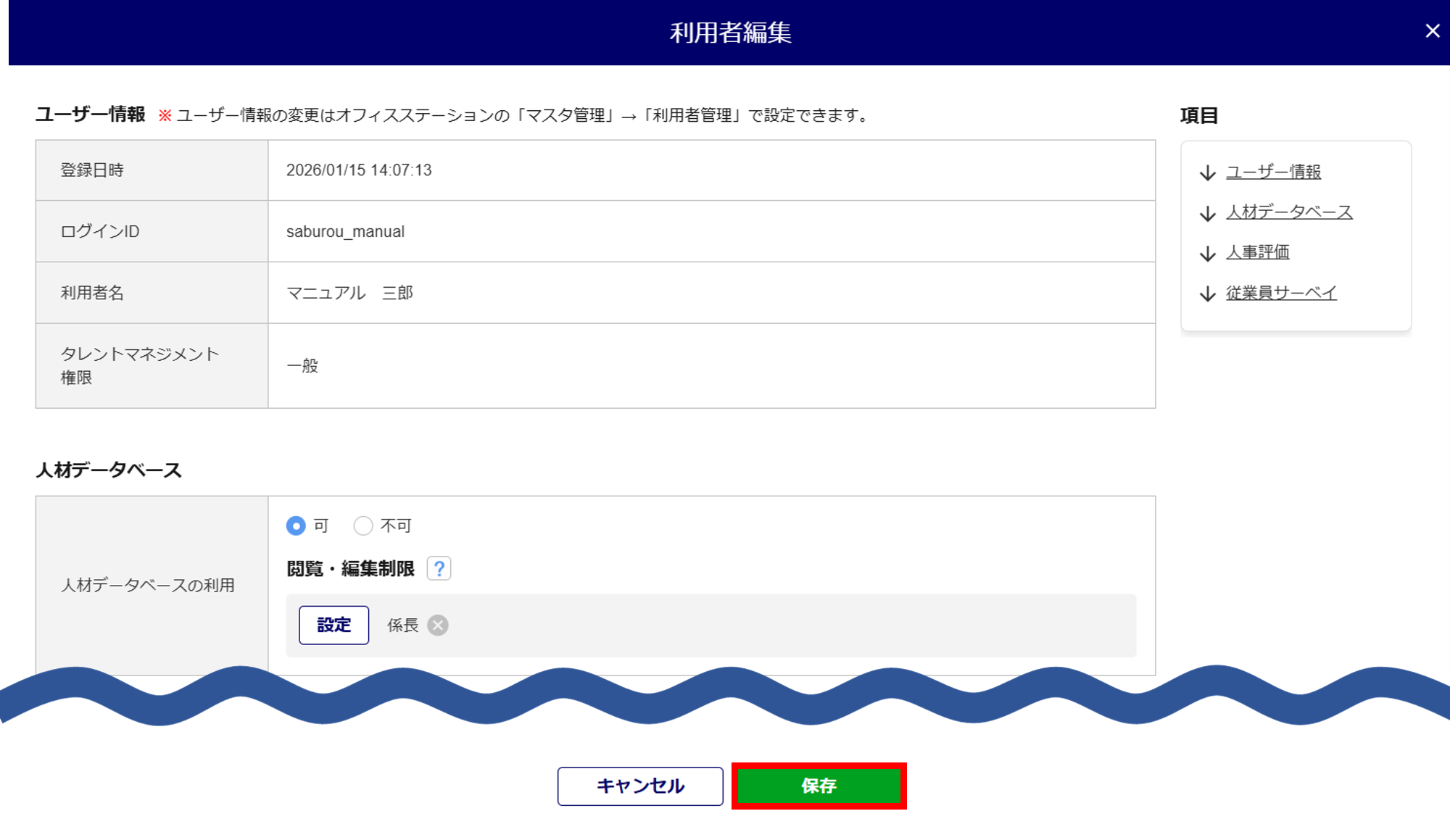Jump to 従業員サーベイ section link
The image size is (1450, 840).
1281,293
